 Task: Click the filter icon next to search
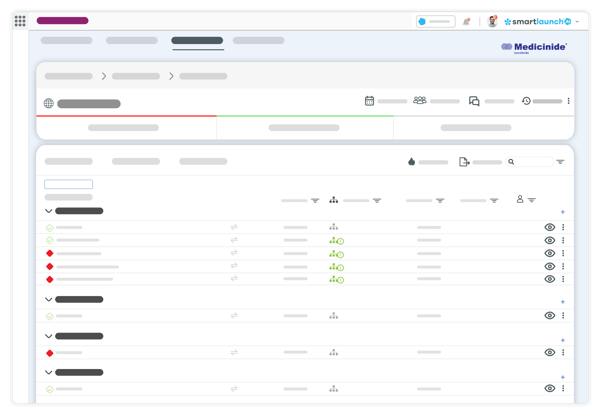tap(560, 162)
